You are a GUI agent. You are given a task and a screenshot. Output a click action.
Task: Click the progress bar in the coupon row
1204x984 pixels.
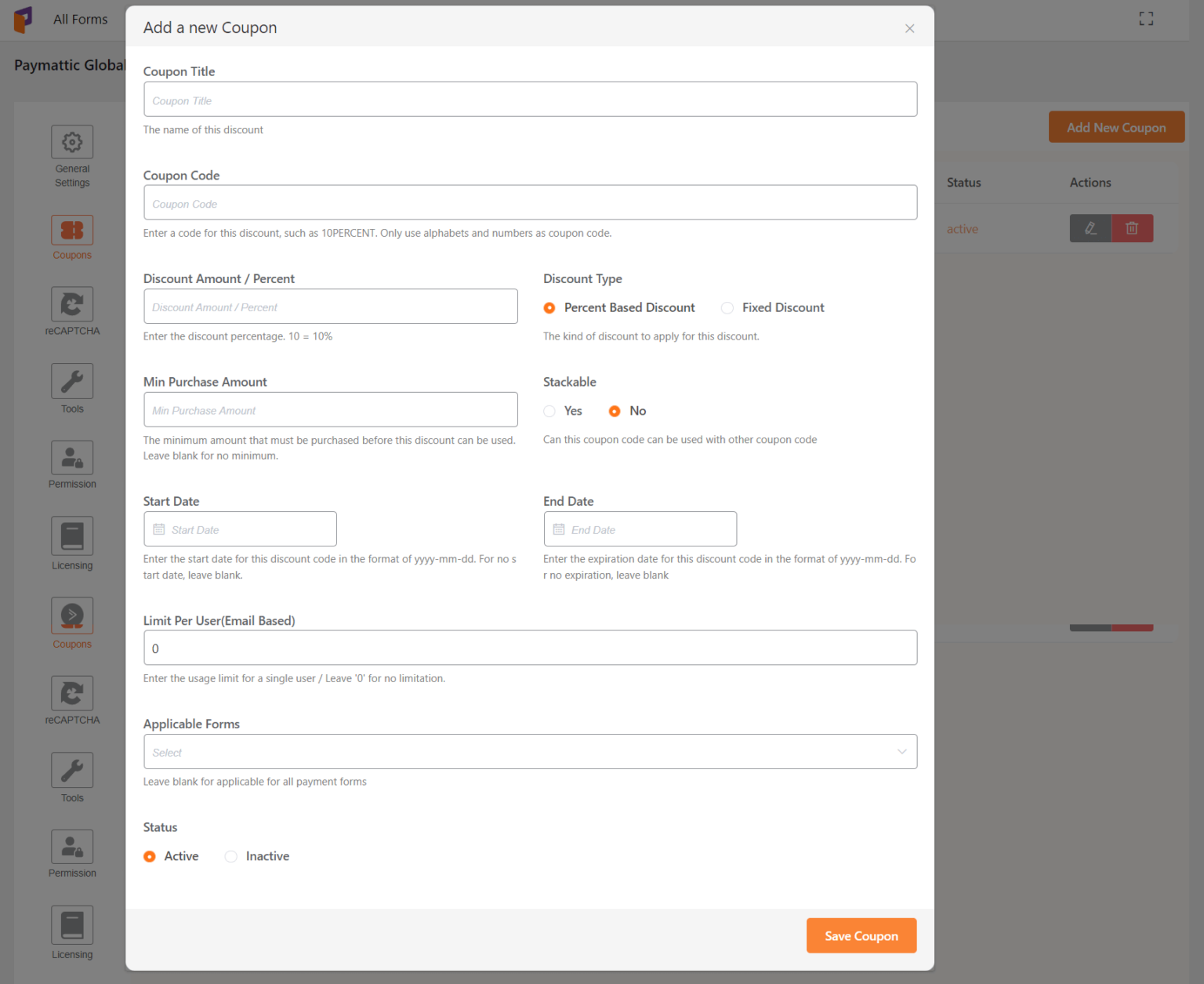[x=1111, y=627]
